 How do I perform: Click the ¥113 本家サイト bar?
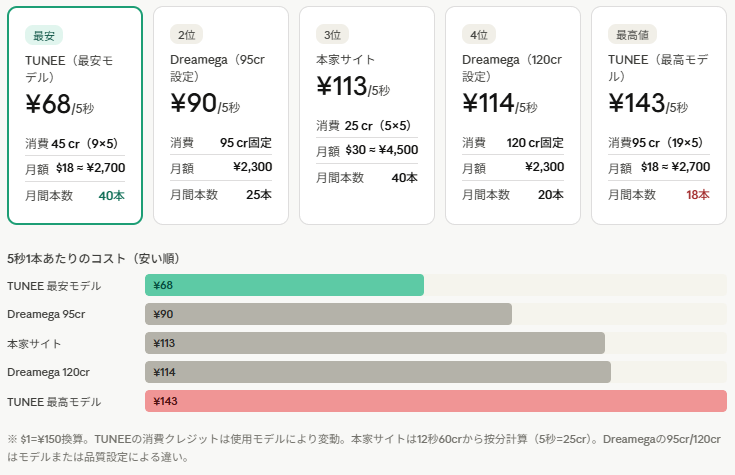(375, 344)
